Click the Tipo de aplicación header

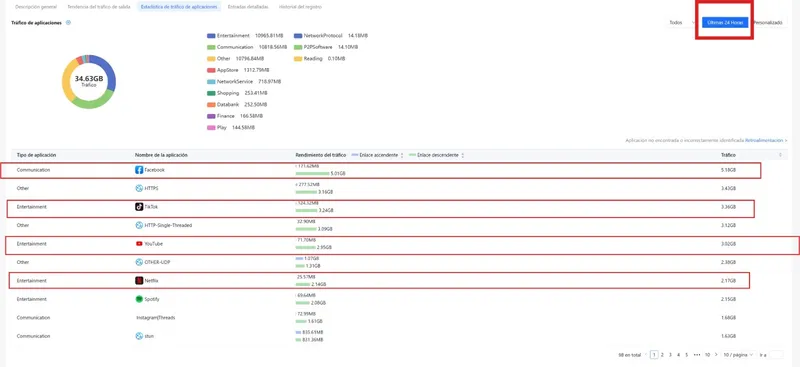point(36,155)
